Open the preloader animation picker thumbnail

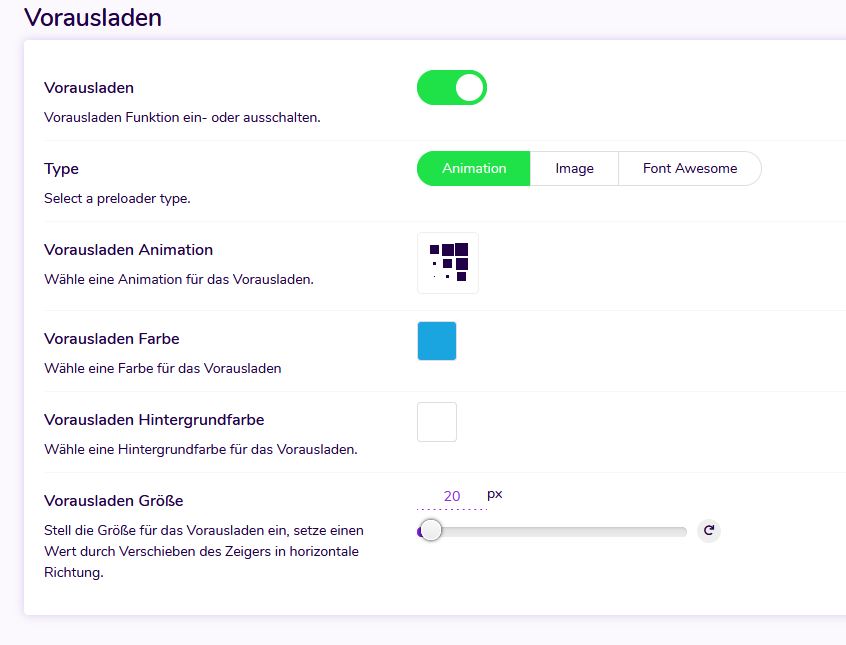coord(448,263)
